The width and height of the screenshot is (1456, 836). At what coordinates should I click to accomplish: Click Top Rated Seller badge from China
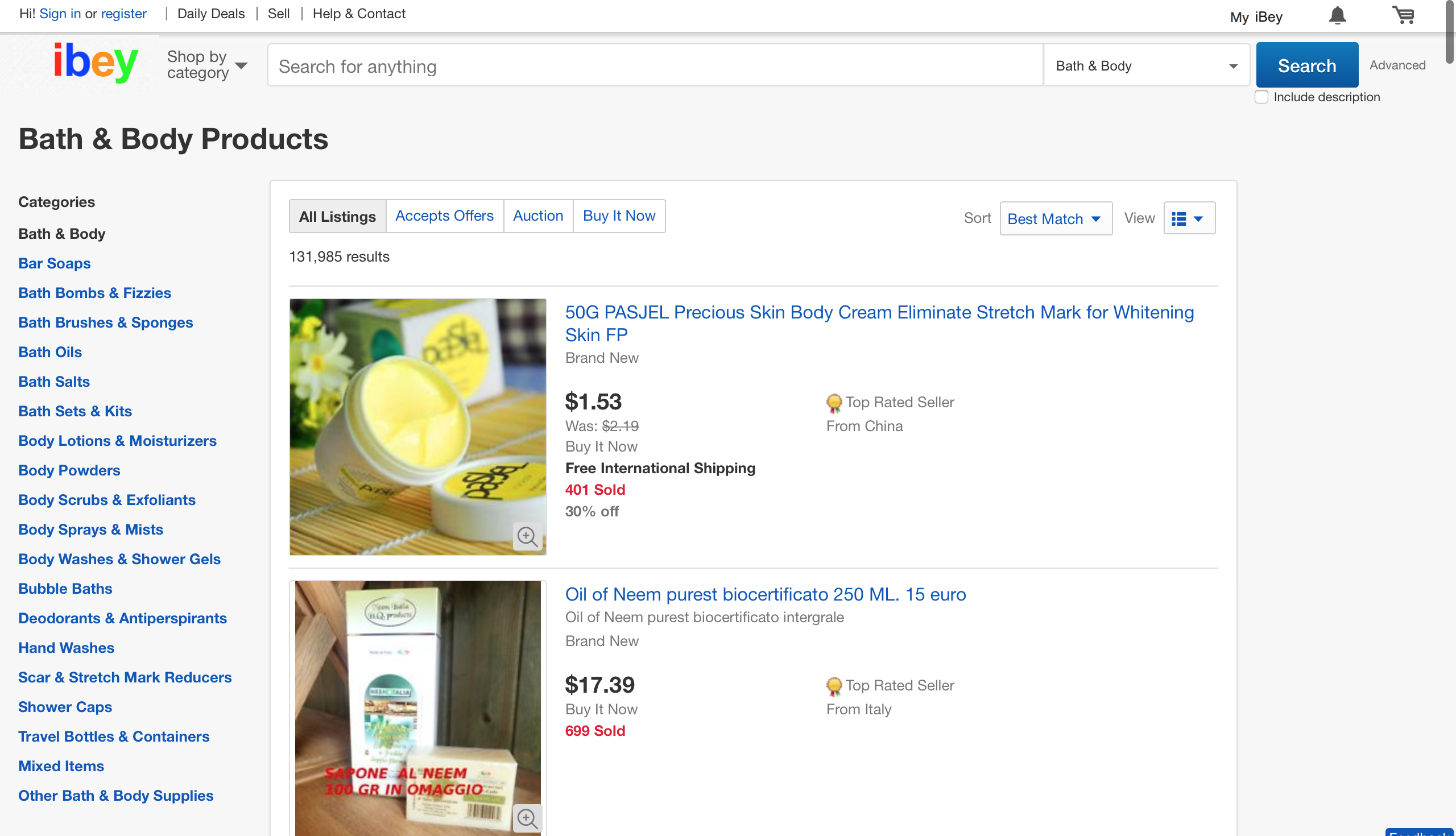(x=834, y=403)
